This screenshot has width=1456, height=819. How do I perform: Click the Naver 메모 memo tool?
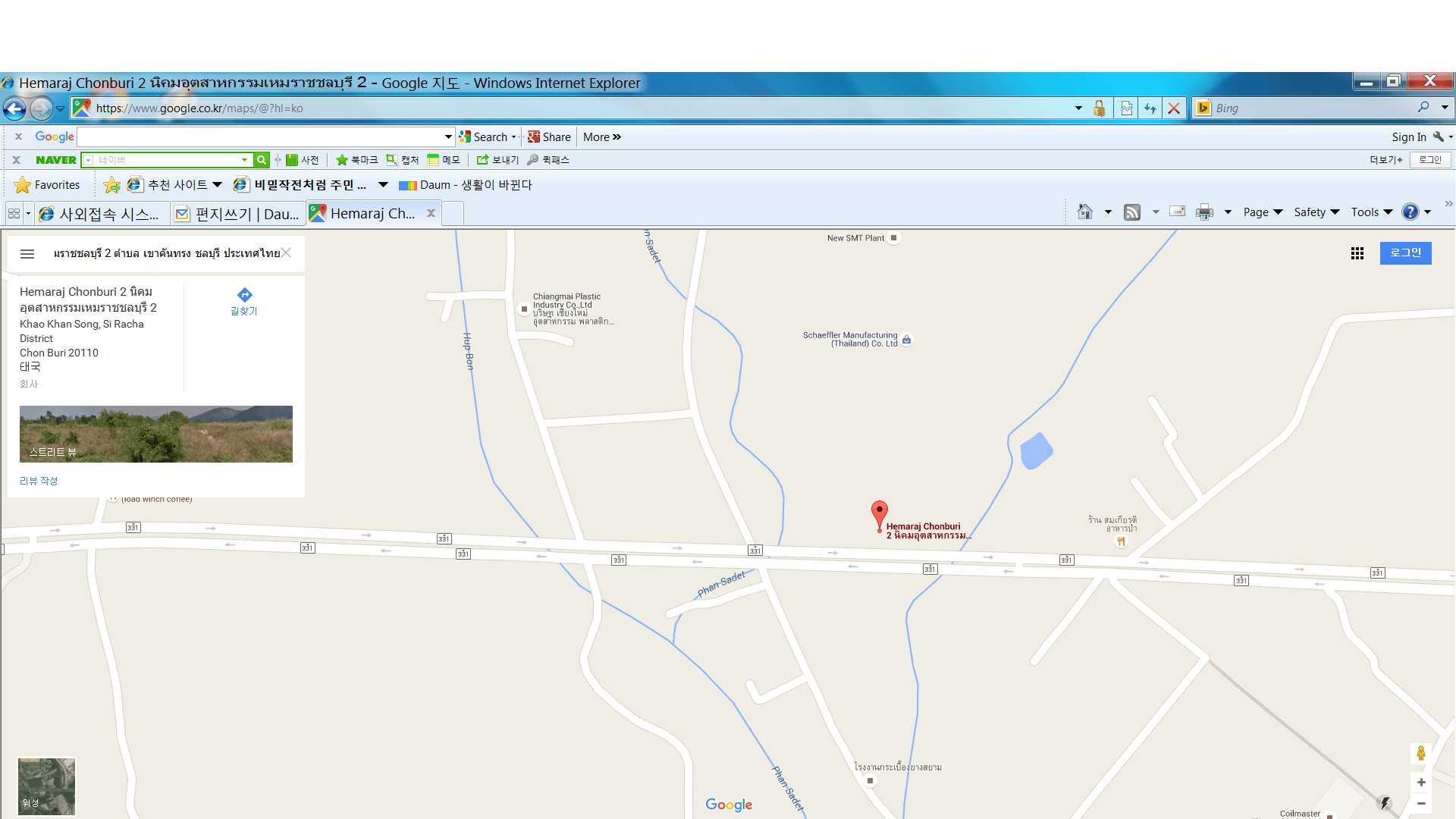click(x=444, y=160)
